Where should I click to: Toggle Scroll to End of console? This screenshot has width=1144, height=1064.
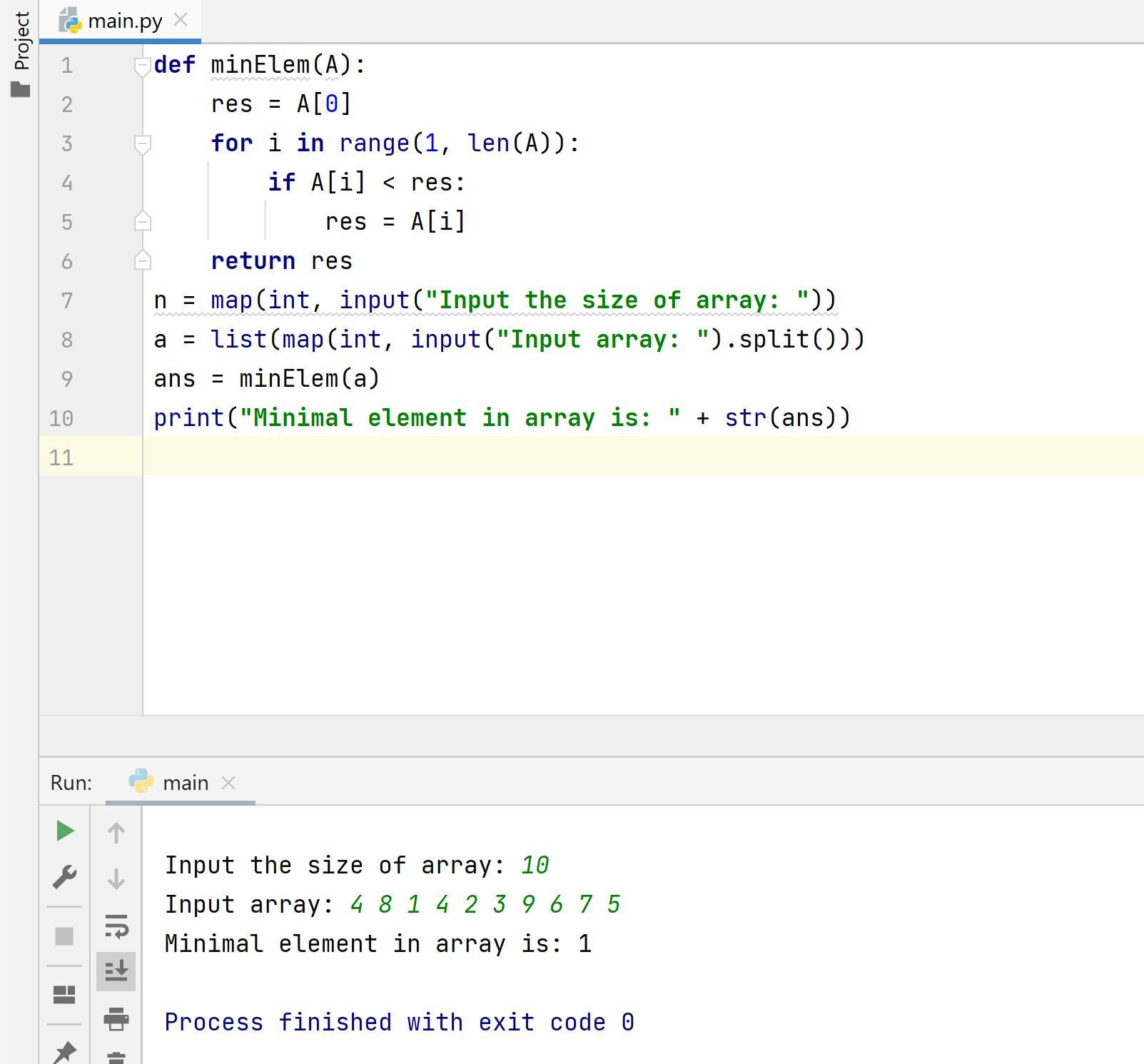point(116,971)
